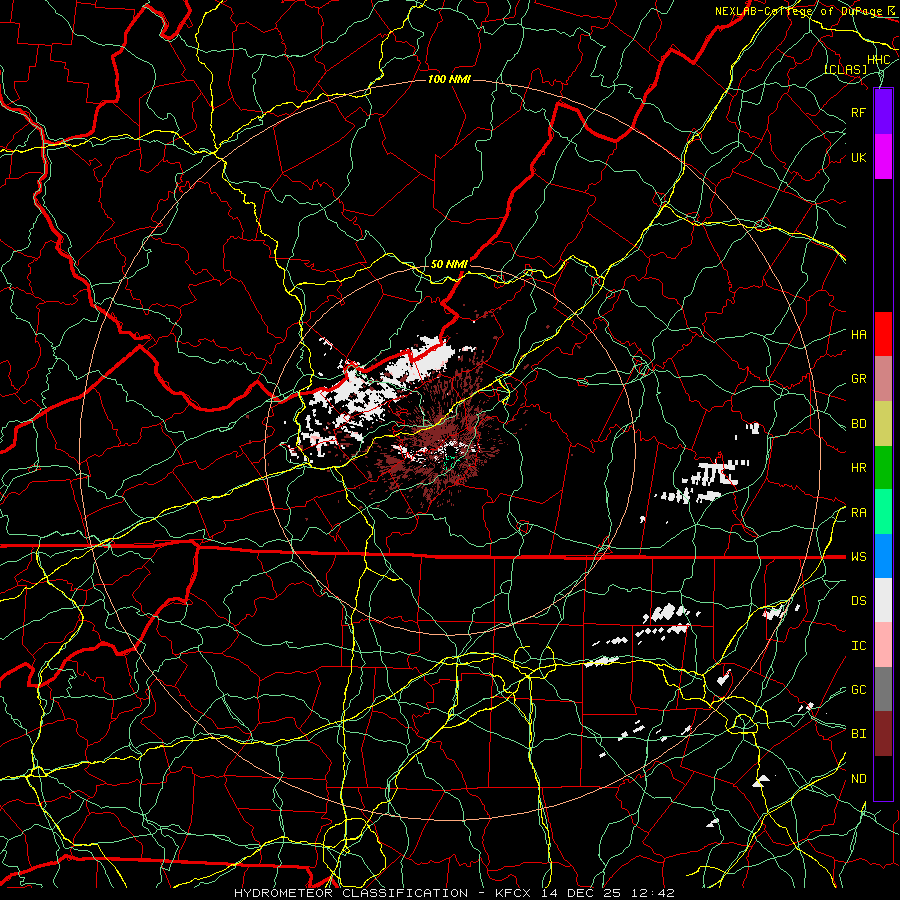Click the HA legend label
The image size is (900, 900).
(859, 335)
